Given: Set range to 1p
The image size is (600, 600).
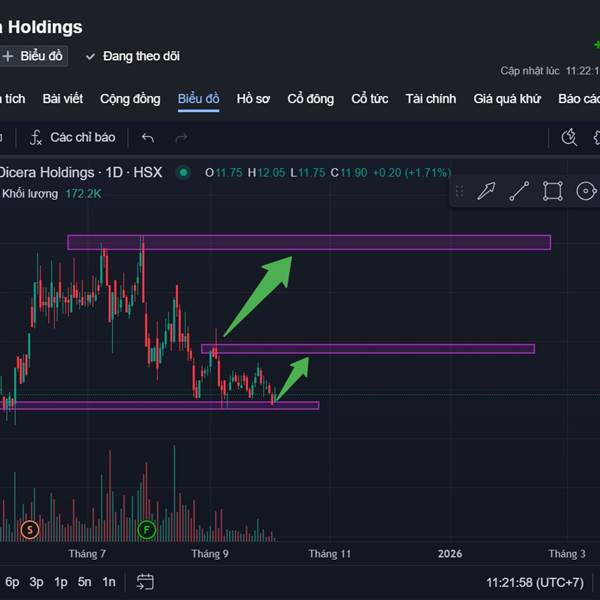Looking at the screenshot, I should [61, 582].
